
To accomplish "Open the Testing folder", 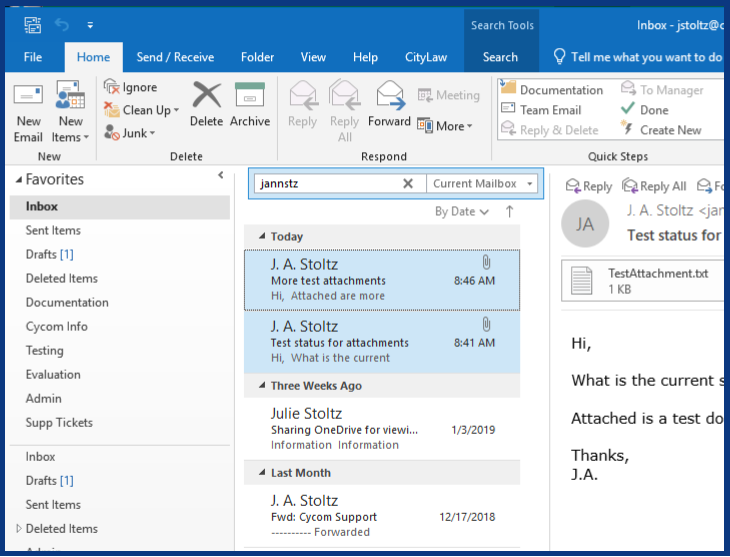I will click(120, 351).
